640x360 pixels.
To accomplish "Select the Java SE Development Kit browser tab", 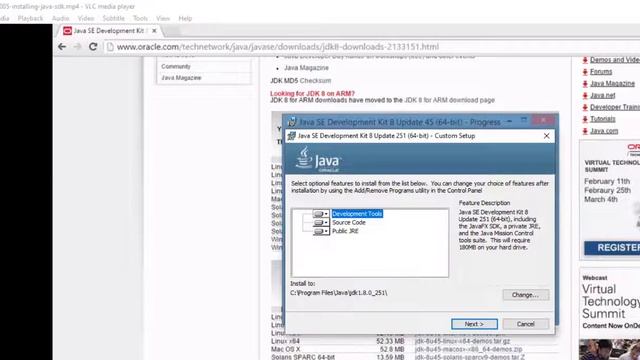I will pyautogui.click(x=109, y=31).
